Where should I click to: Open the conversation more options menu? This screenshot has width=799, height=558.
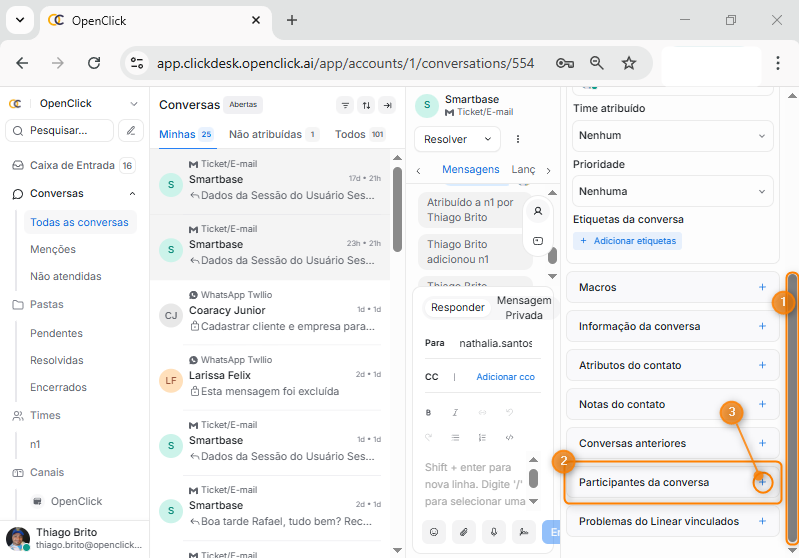point(518,139)
